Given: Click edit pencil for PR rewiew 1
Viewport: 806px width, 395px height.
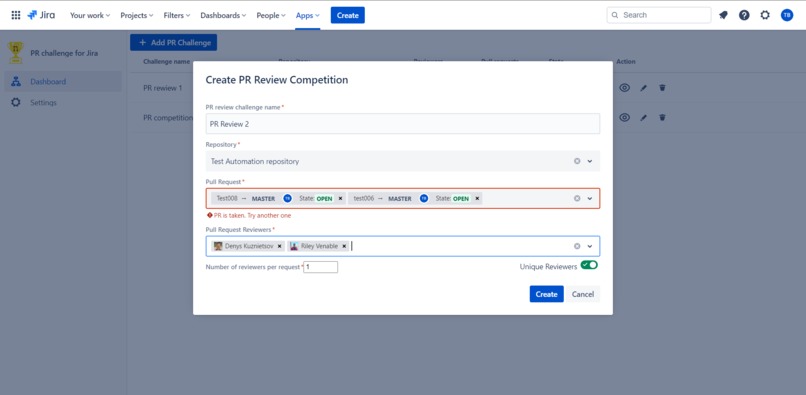Looking at the screenshot, I should click(x=643, y=88).
